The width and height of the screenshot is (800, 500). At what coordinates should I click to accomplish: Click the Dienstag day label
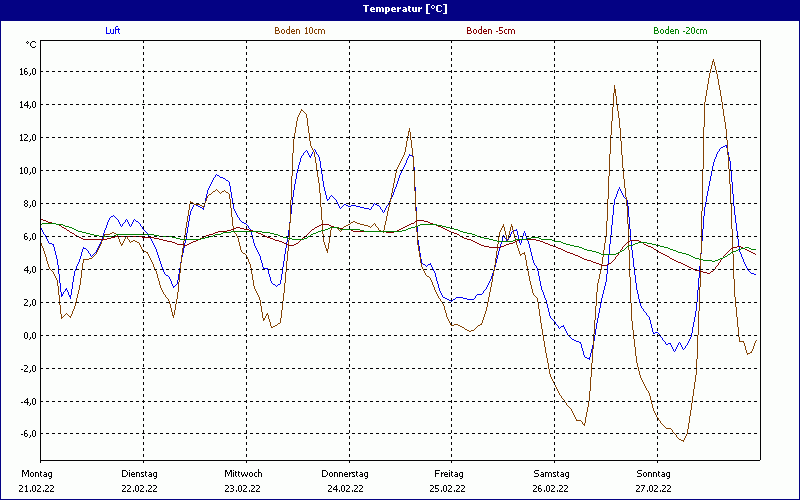[x=141, y=473]
